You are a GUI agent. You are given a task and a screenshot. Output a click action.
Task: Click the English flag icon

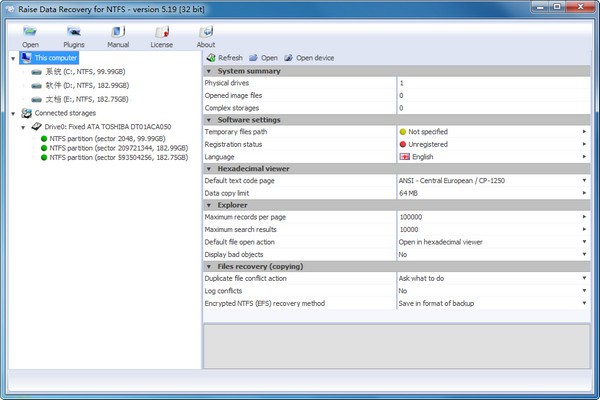point(404,157)
